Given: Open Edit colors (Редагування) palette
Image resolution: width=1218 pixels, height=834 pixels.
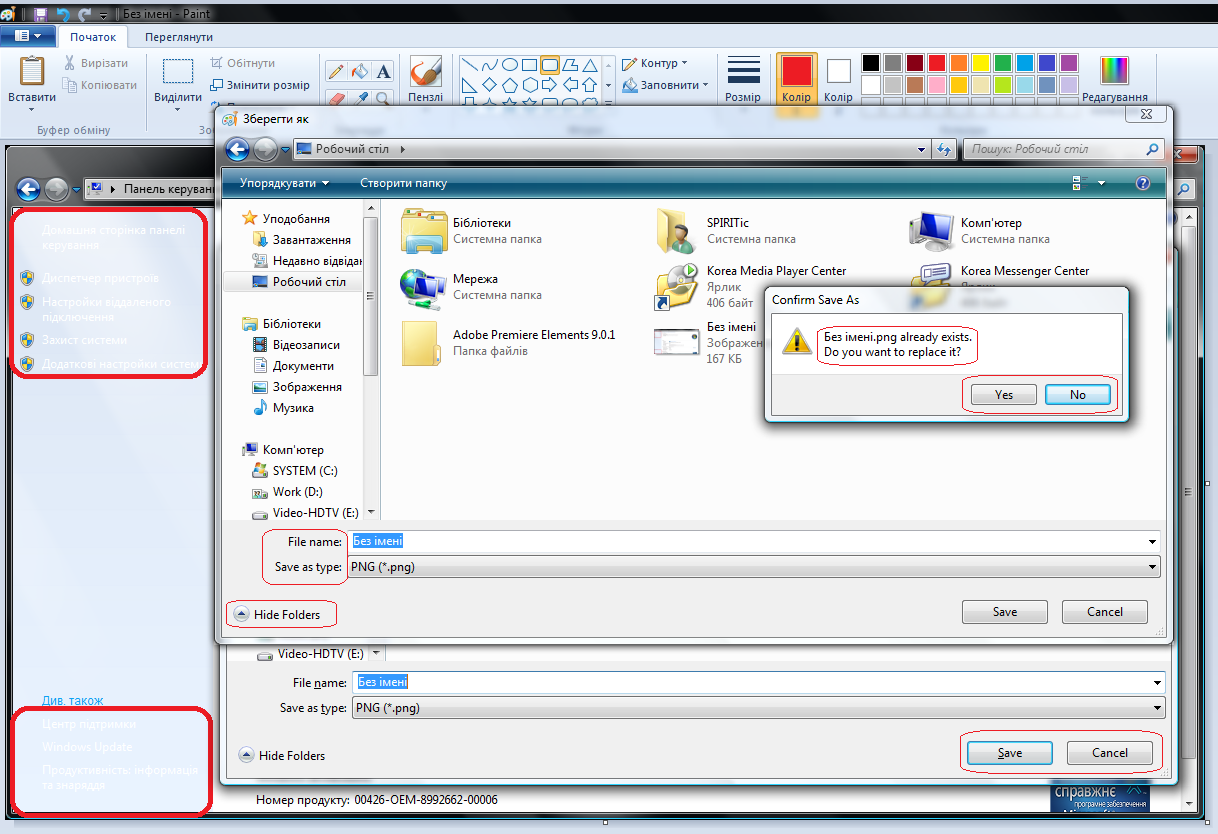Looking at the screenshot, I should (1114, 78).
